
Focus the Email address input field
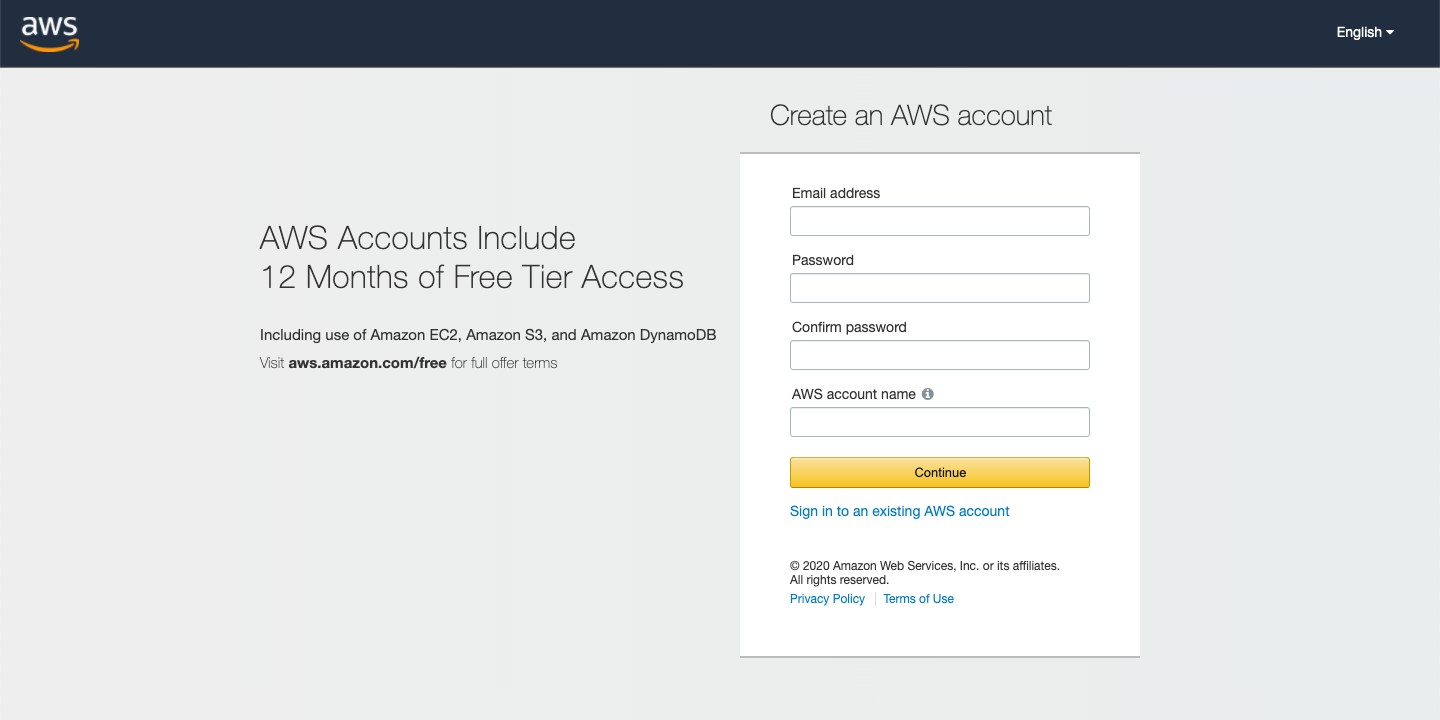pos(940,221)
